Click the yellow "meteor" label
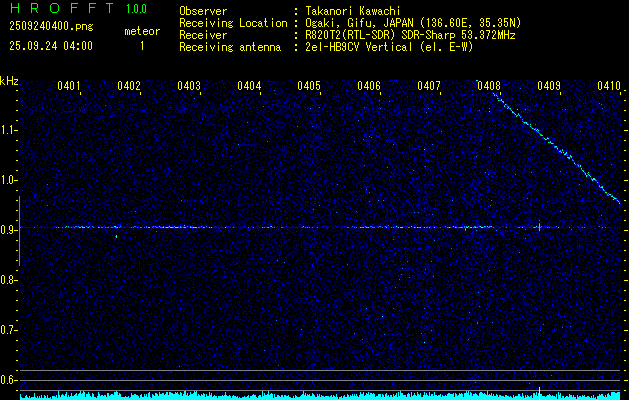 [x=142, y=31]
